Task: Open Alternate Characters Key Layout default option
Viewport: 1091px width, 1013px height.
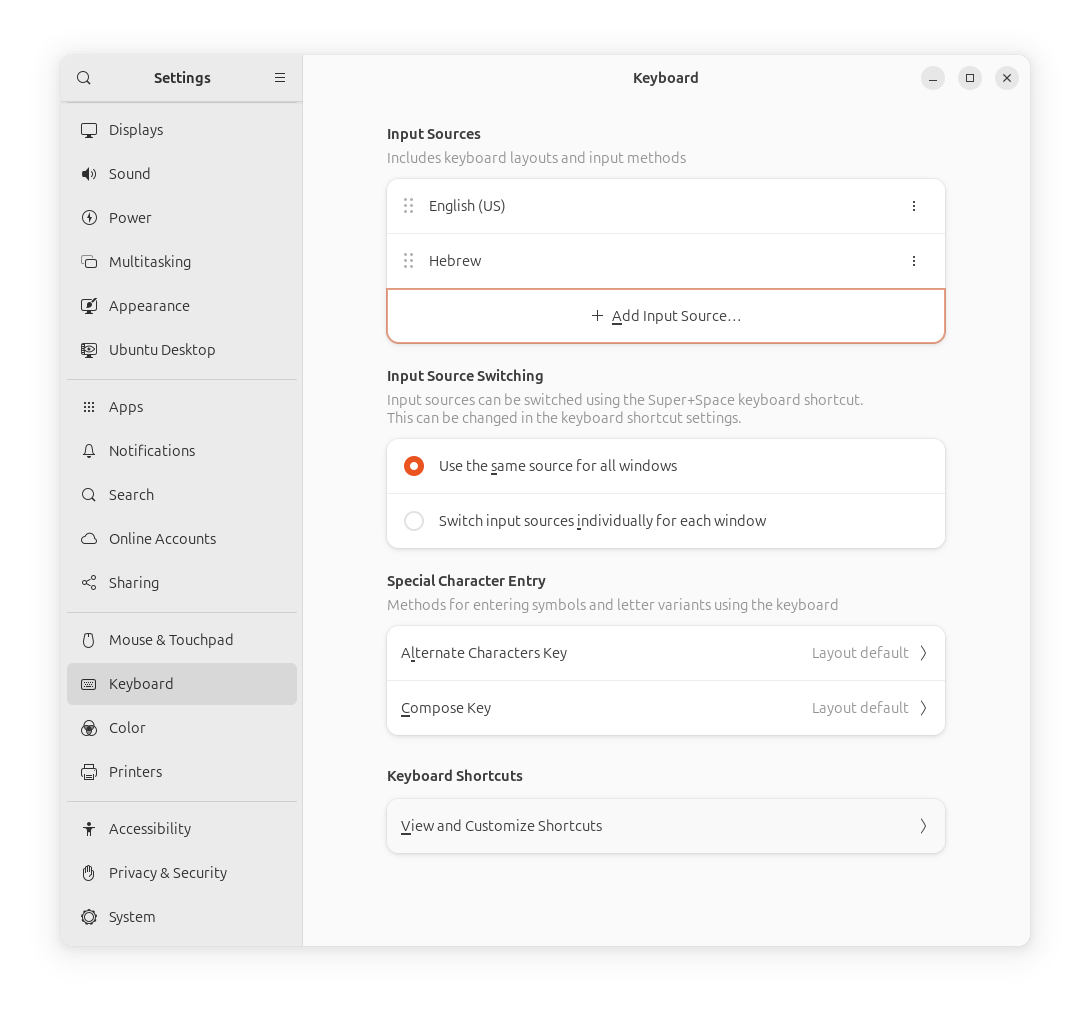Action: (x=869, y=653)
